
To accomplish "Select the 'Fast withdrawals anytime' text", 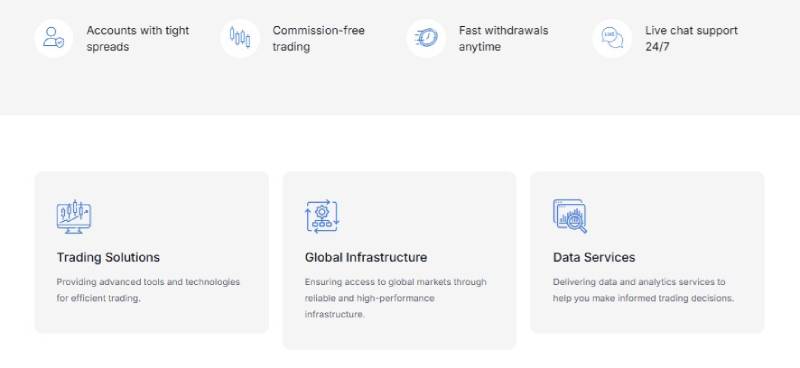I will (504, 38).
